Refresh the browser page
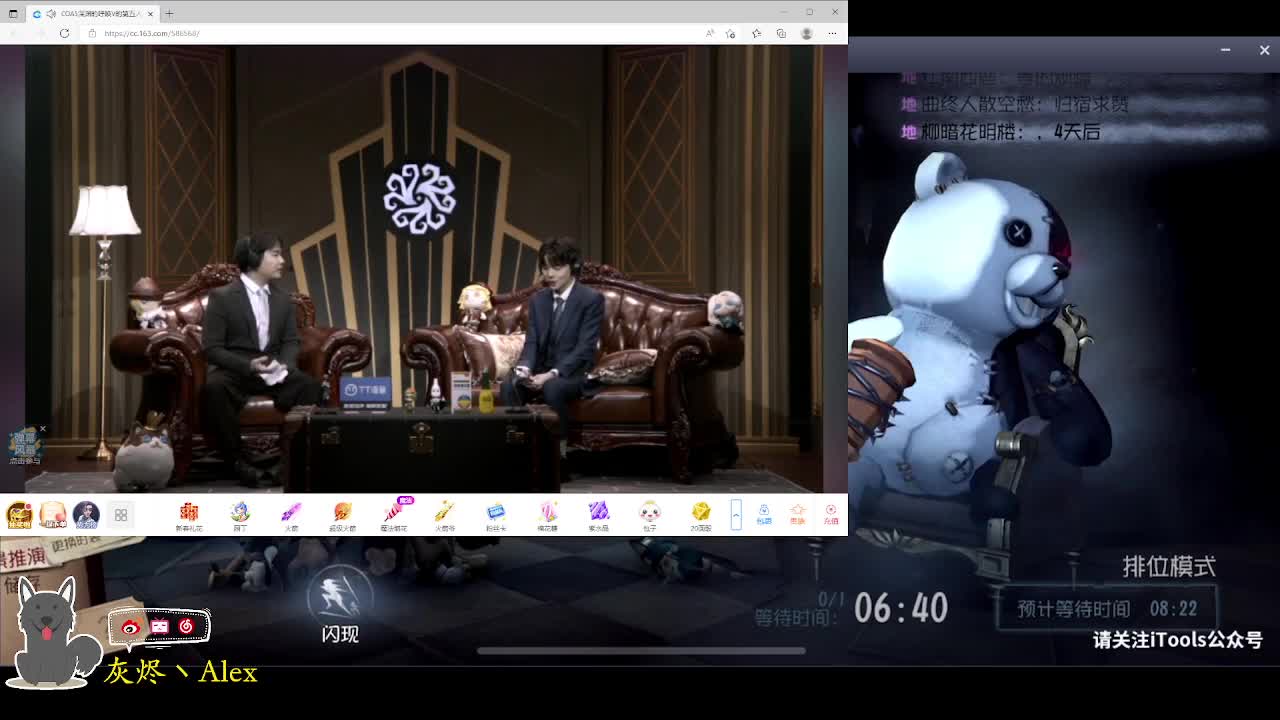1280x720 pixels. tap(64, 33)
